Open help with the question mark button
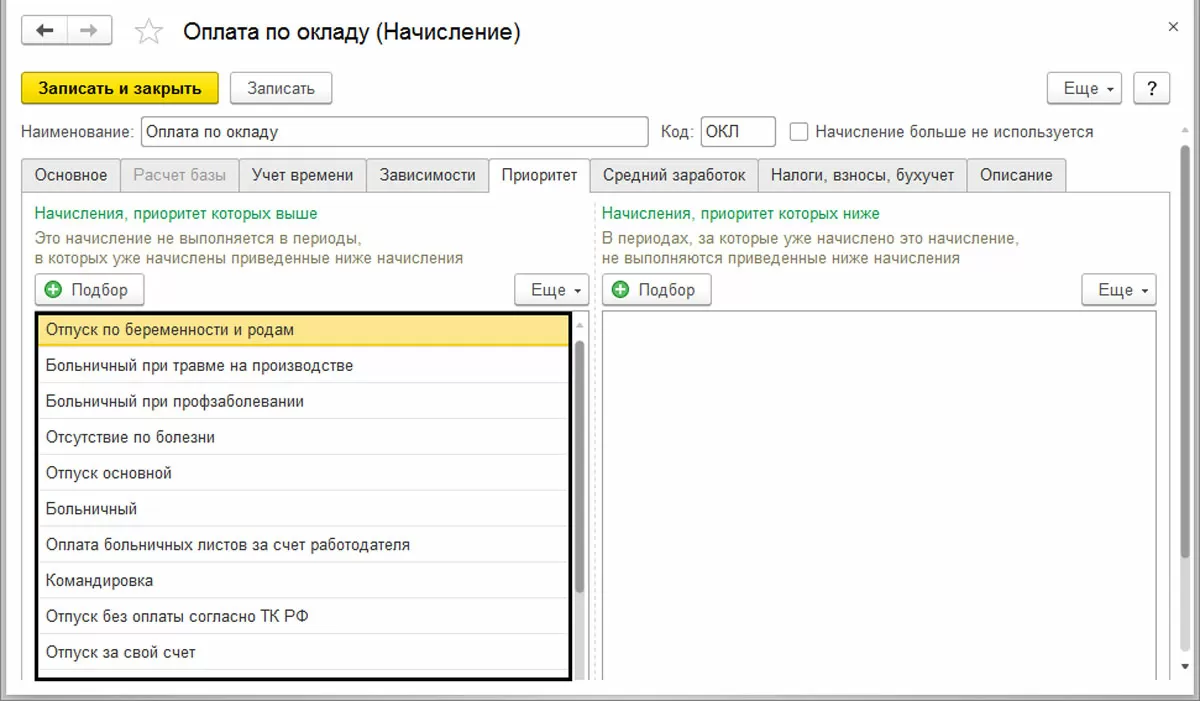Screen dimensions: 1200x701 click(x=1152, y=88)
